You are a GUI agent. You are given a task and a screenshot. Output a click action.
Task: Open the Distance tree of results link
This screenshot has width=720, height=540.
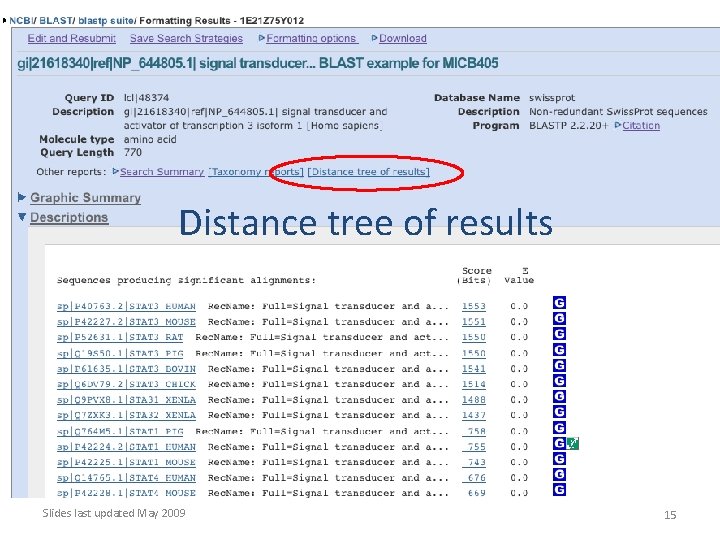pos(369,172)
